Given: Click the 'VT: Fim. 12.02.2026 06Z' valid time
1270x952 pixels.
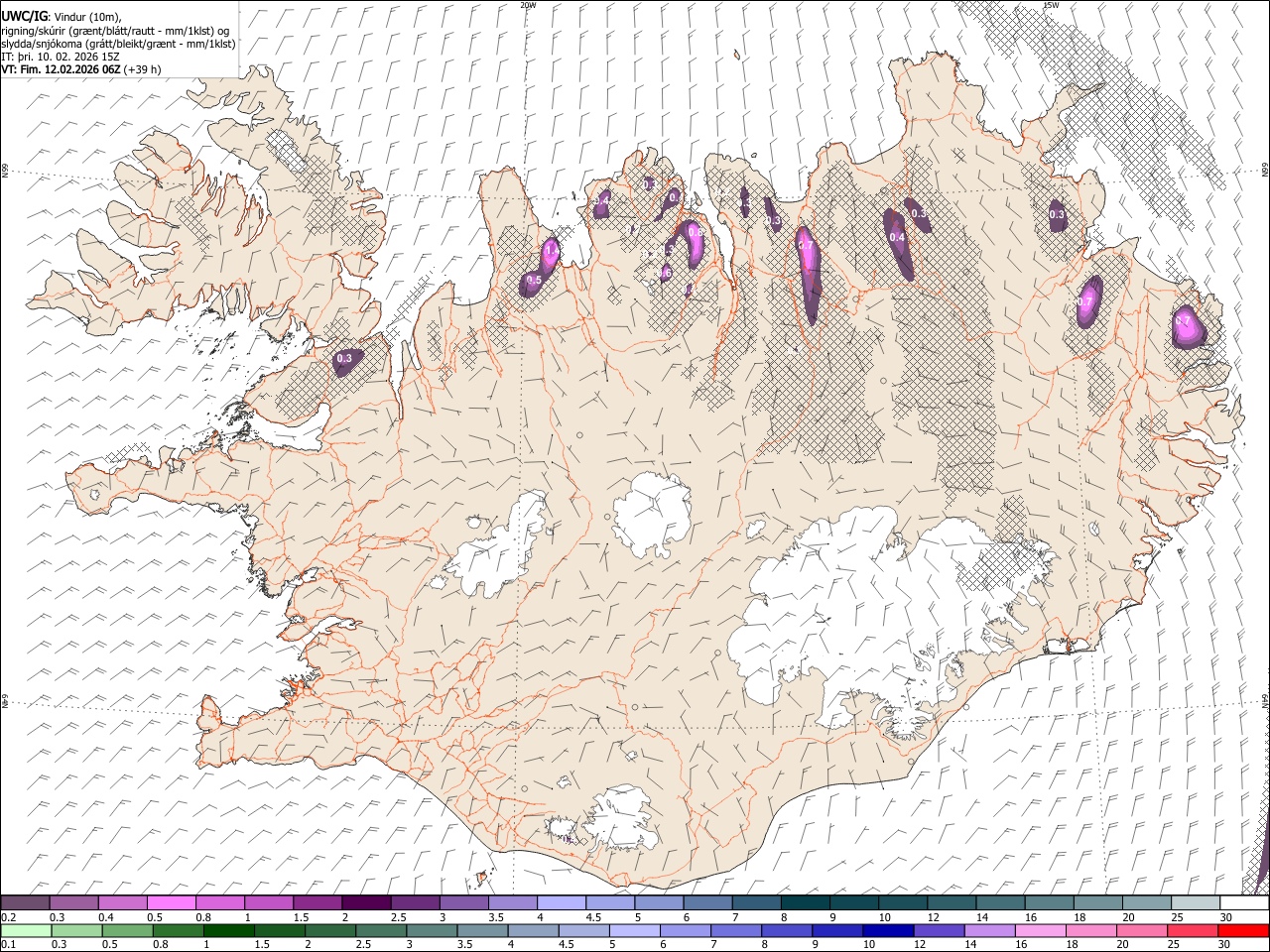Looking at the screenshot, I should [62, 69].
